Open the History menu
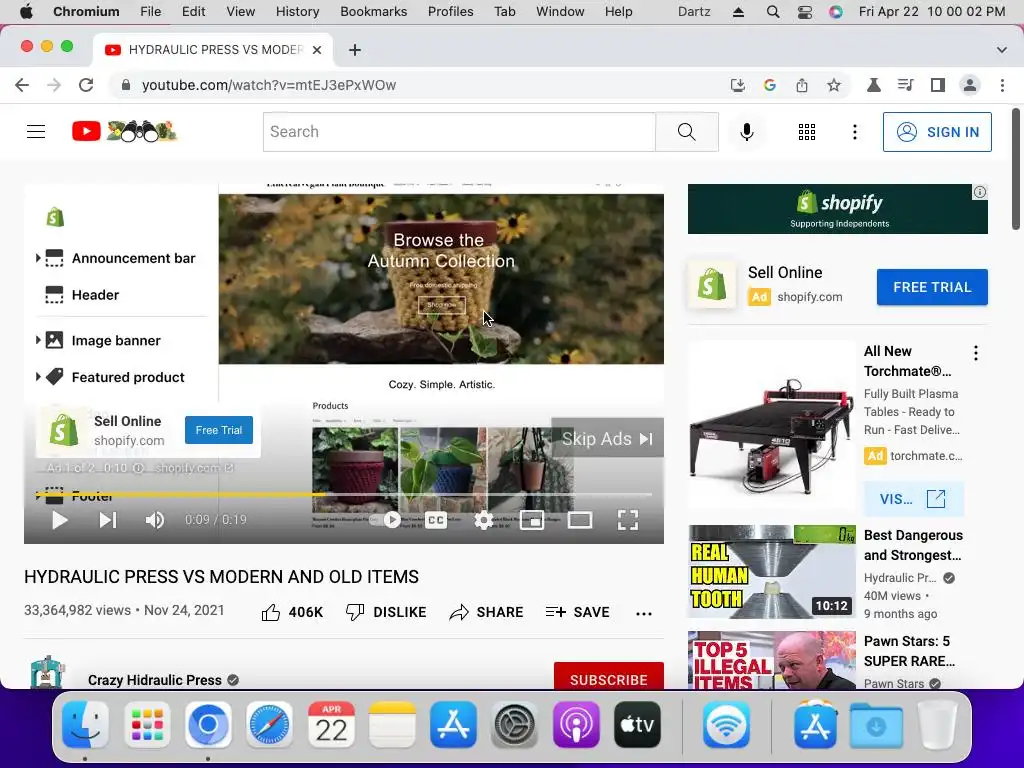This screenshot has width=1024, height=768. pyautogui.click(x=297, y=11)
